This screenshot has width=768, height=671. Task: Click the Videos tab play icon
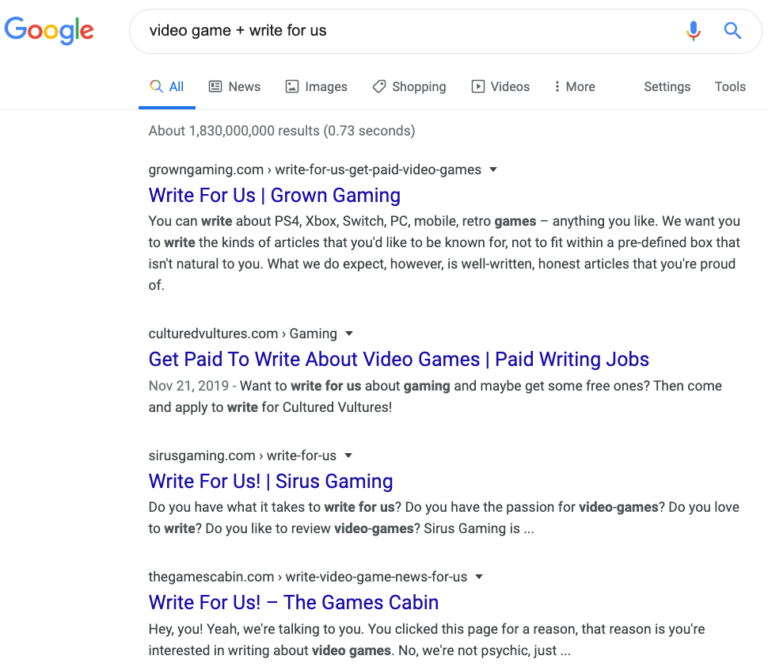coord(478,87)
